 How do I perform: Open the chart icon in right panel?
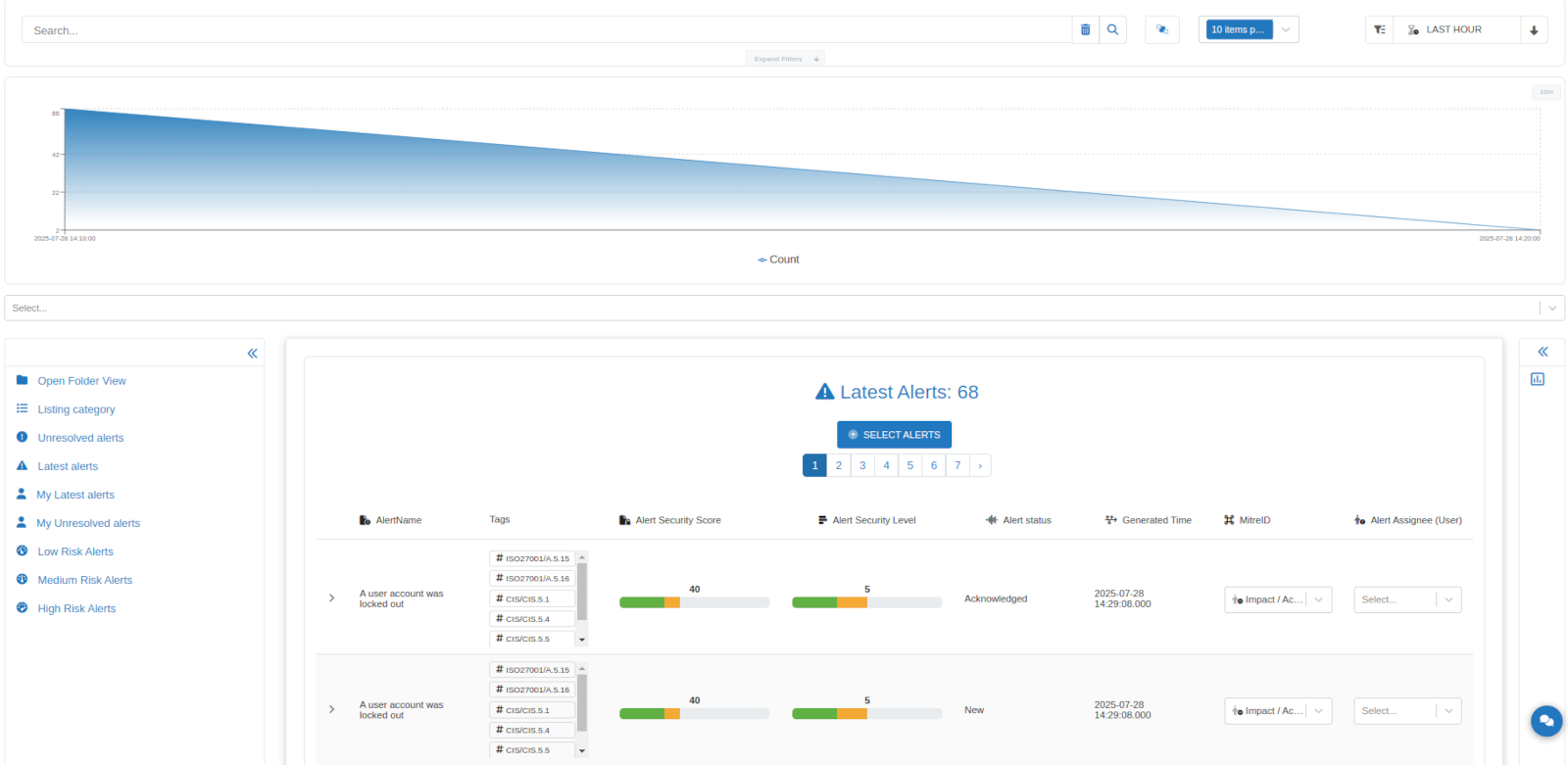pos(1538,379)
